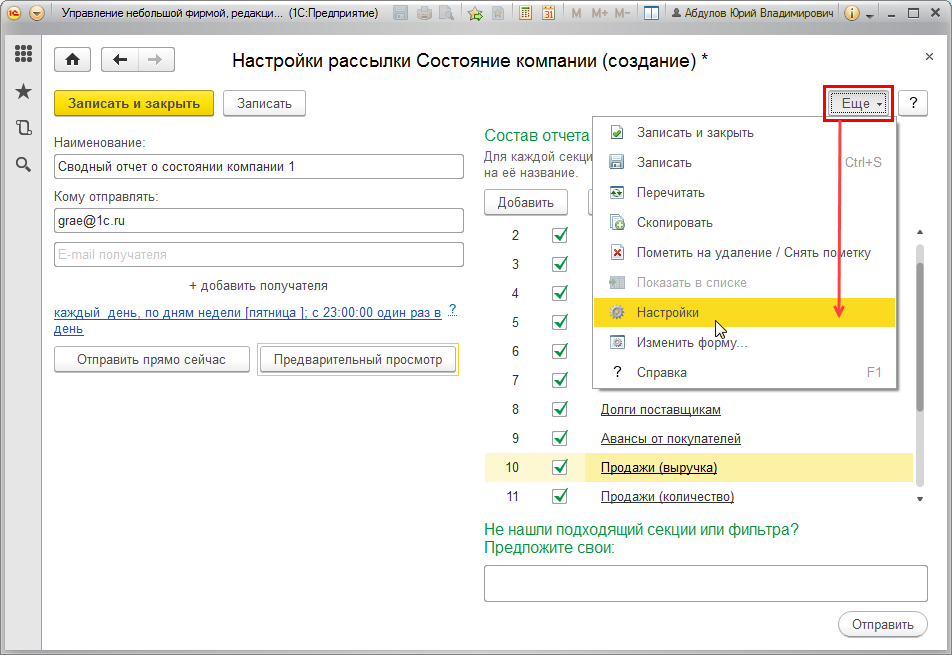Click the Search magnifier in sidebar

[x=23, y=164]
